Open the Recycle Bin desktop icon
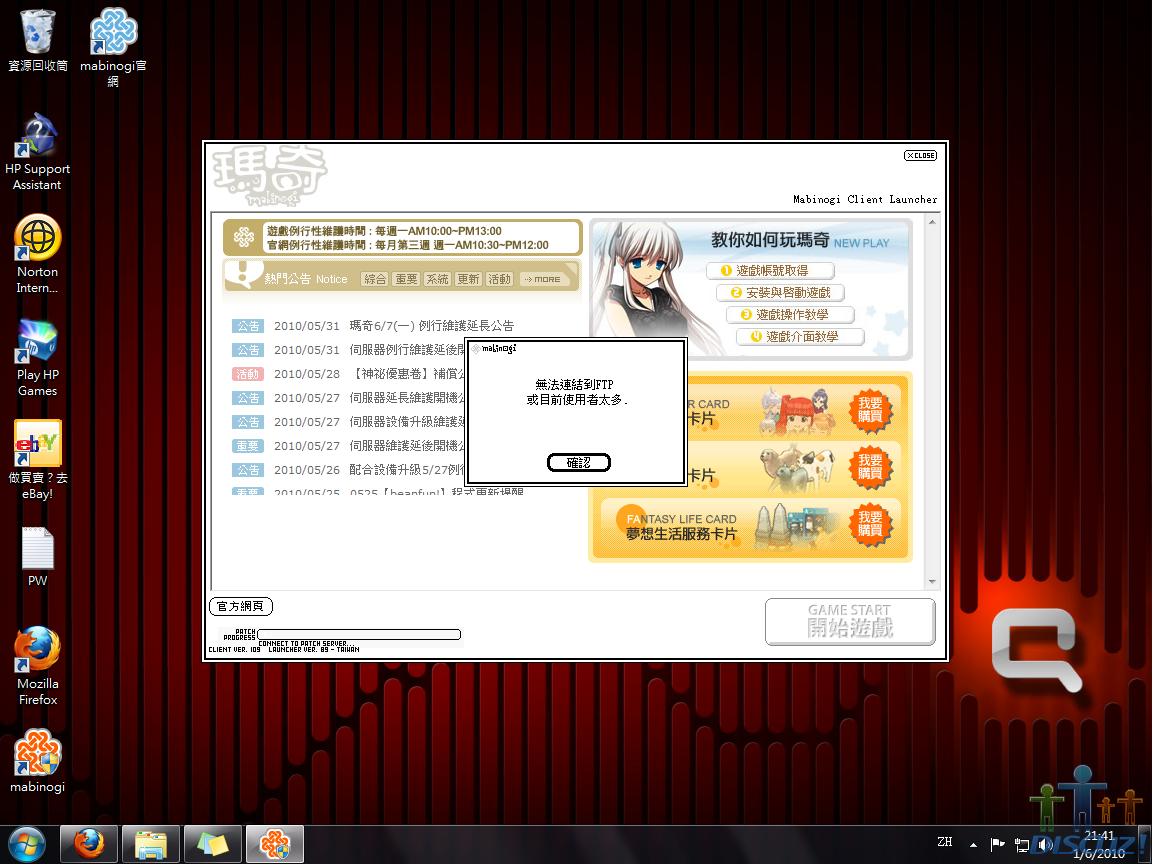 (37, 40)
